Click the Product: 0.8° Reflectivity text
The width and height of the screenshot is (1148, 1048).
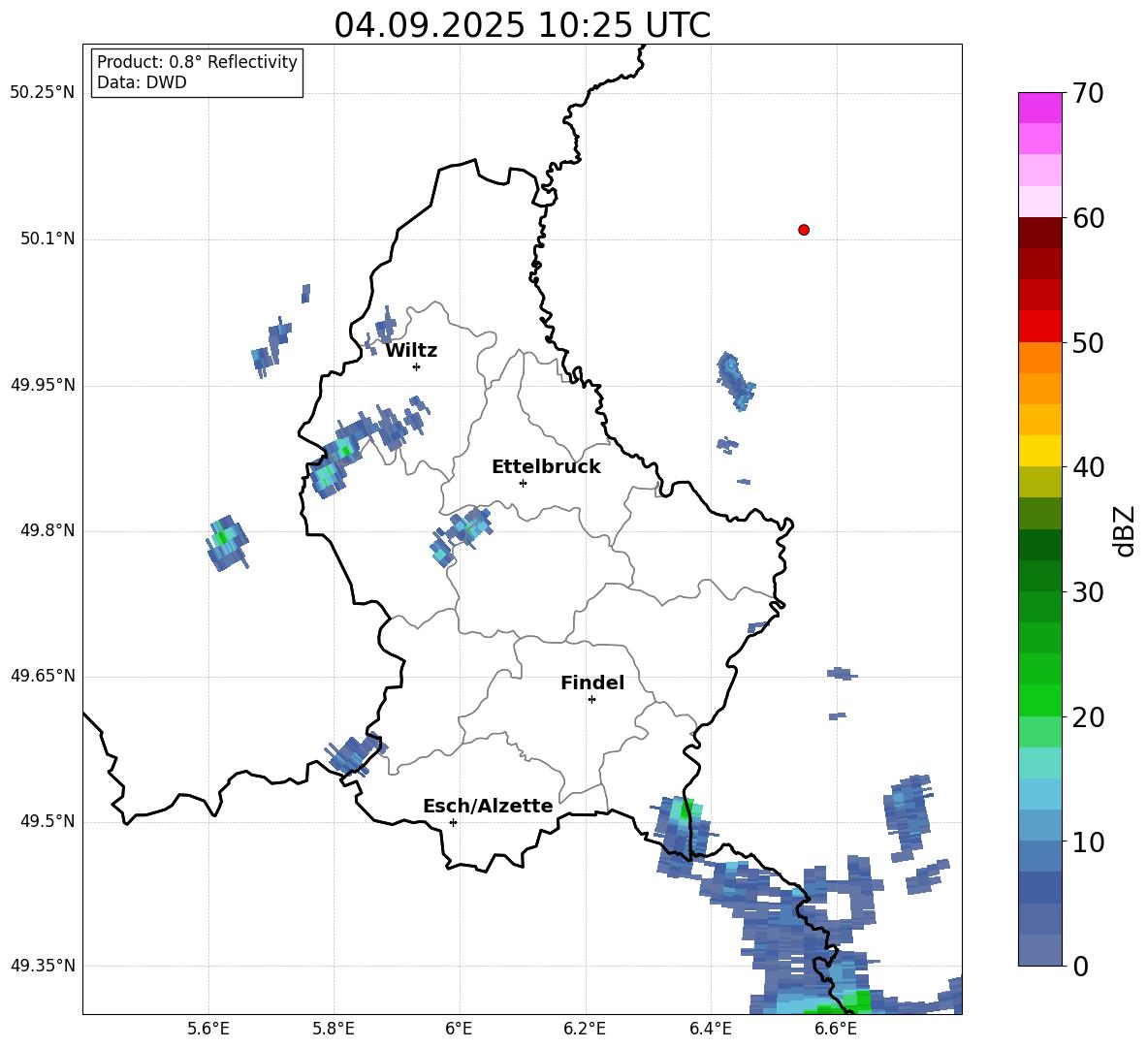click(x=197, y=62)
